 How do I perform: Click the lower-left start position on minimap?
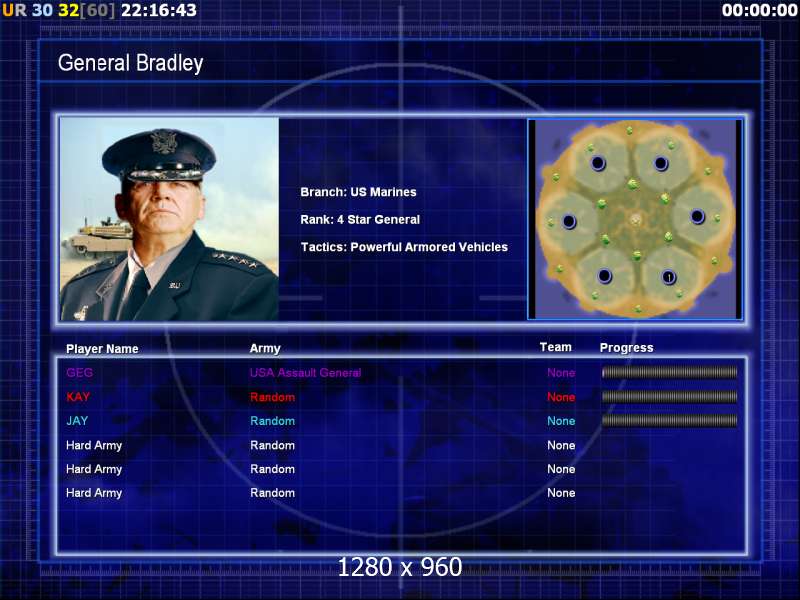(605, 276)
